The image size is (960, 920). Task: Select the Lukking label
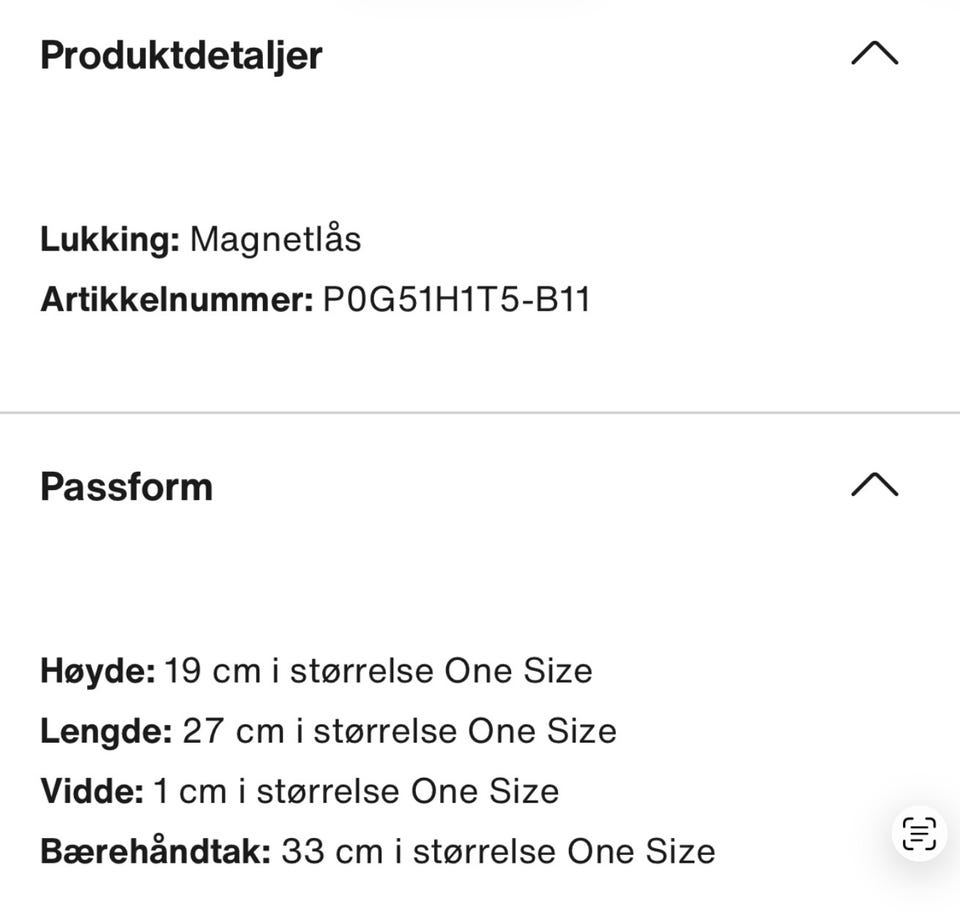coord(110,239)
